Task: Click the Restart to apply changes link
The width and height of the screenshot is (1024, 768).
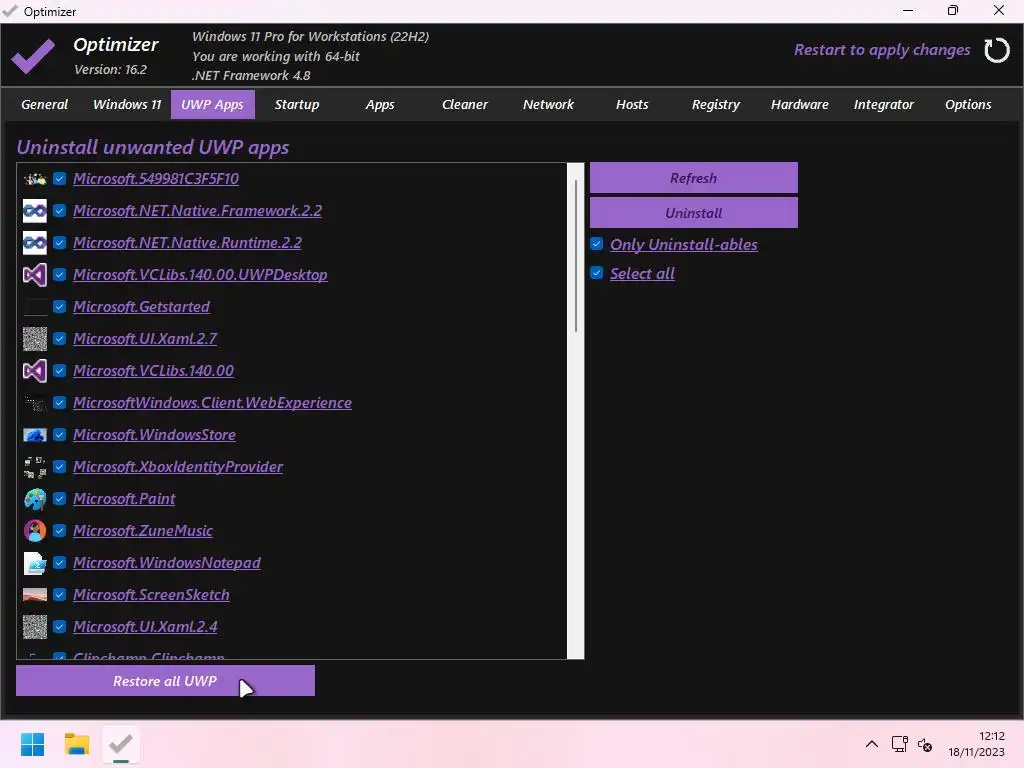Action: click(x=882, y=50)
